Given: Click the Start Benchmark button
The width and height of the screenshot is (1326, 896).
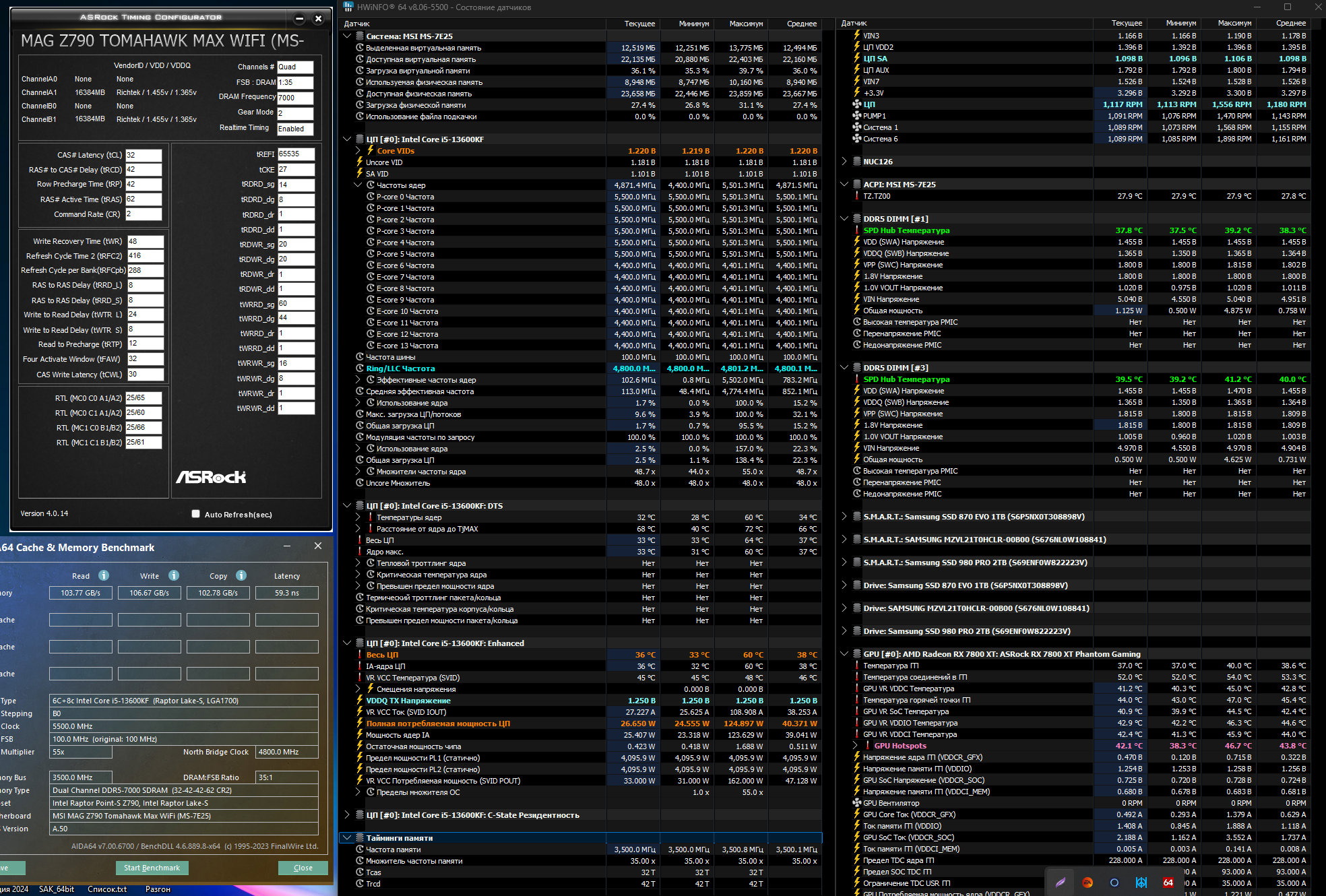Looking at the screenshot, I should pos(152,868).
